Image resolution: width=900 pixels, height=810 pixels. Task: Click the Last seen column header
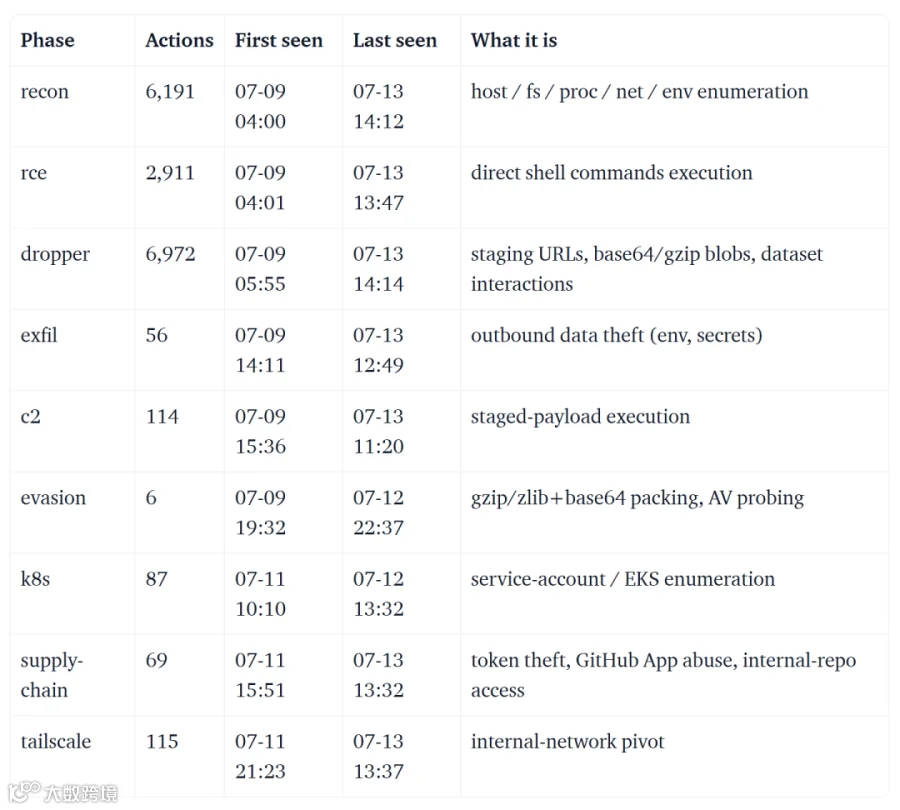[395, 40]
